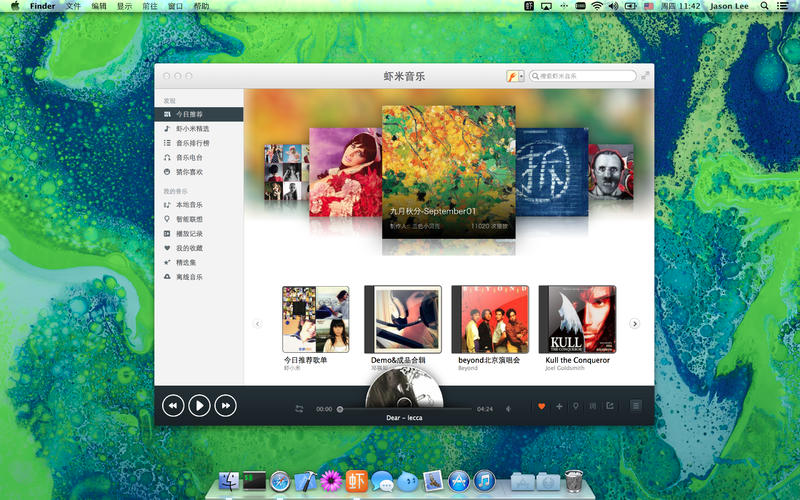Click the previous track button
The width and height of the screenshot is (800, 500).
coord(173,406)
